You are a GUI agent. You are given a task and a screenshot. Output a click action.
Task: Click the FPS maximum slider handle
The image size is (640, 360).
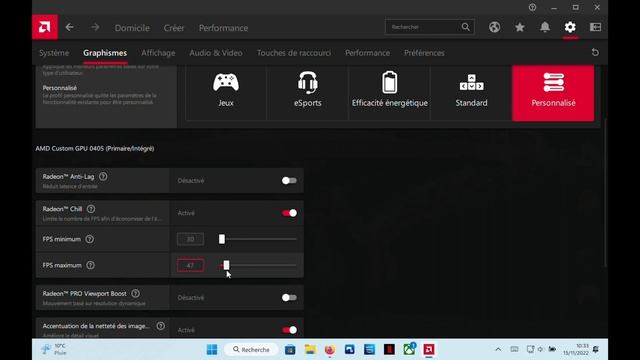click(x=227, y=265)
